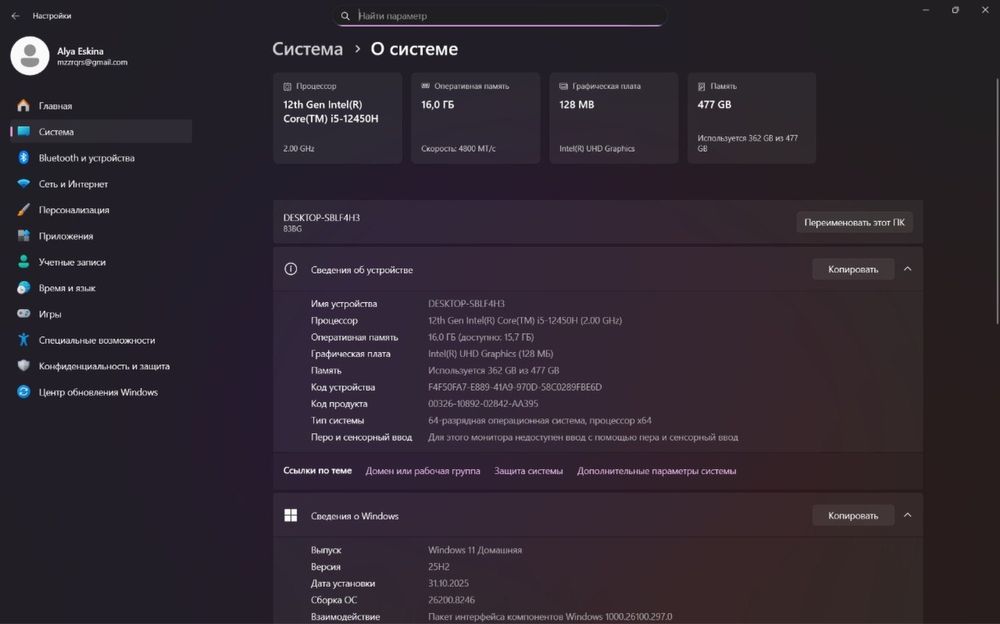Screen dimensions: 1000x624
Task: Minimize the Settings window
Action: pos(925,10)
